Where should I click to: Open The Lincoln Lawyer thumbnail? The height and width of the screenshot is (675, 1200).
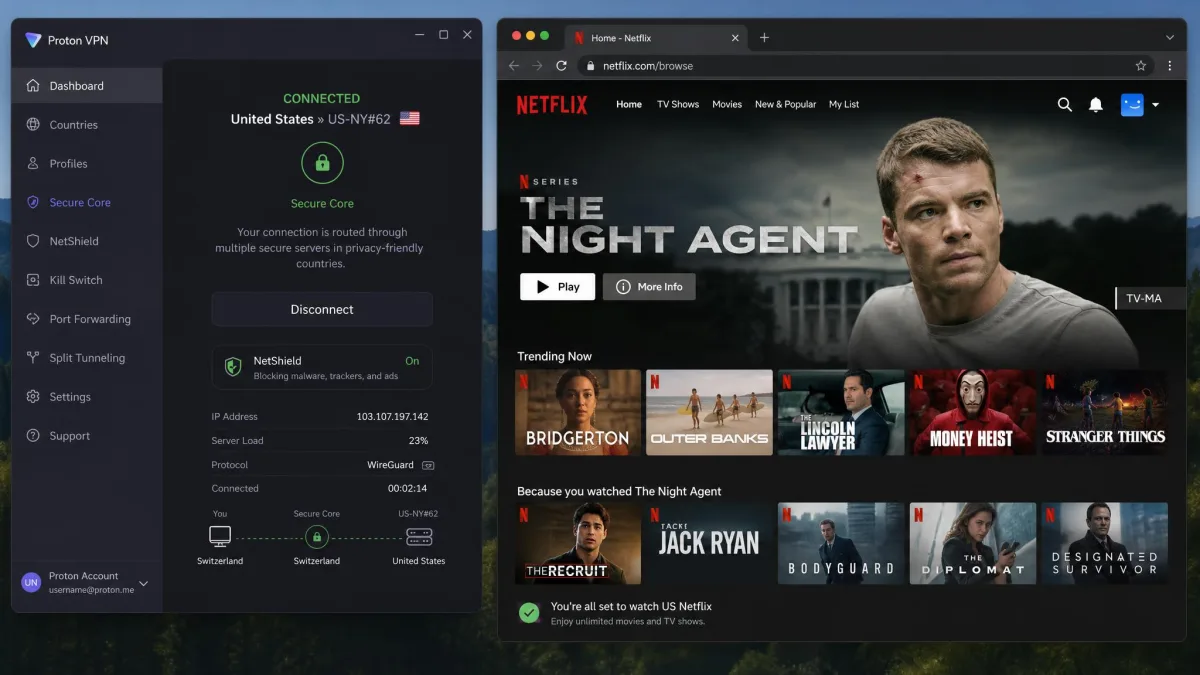841,413
